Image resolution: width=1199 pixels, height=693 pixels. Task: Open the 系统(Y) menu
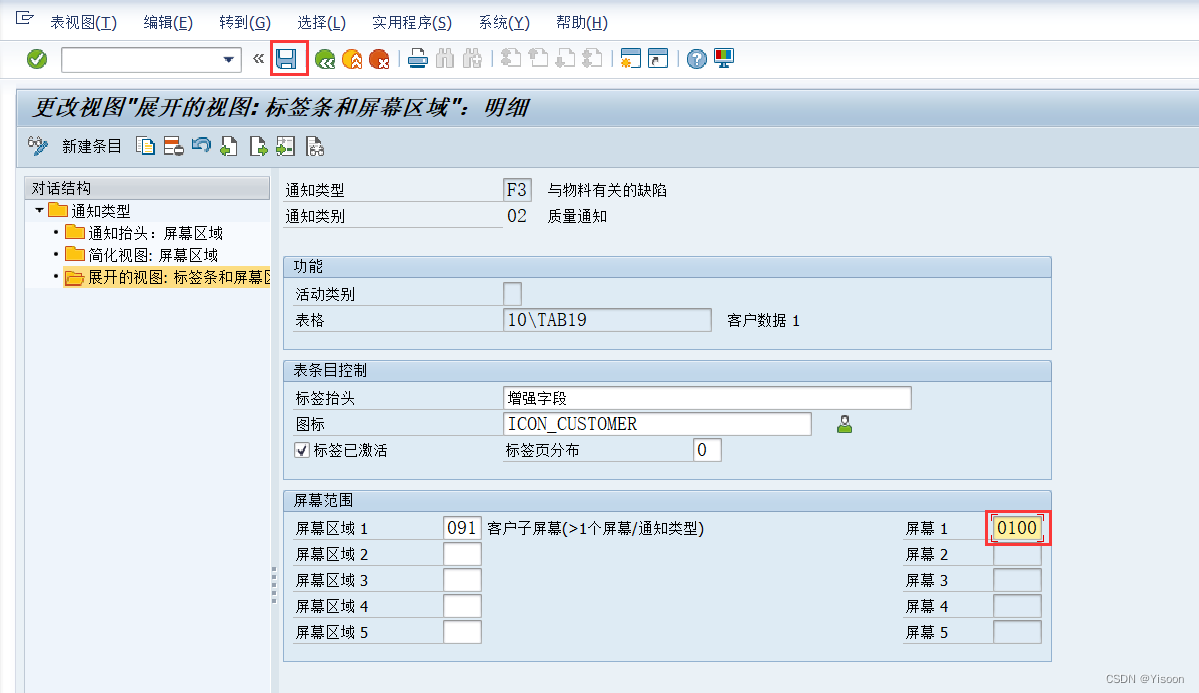coord(504,22)
